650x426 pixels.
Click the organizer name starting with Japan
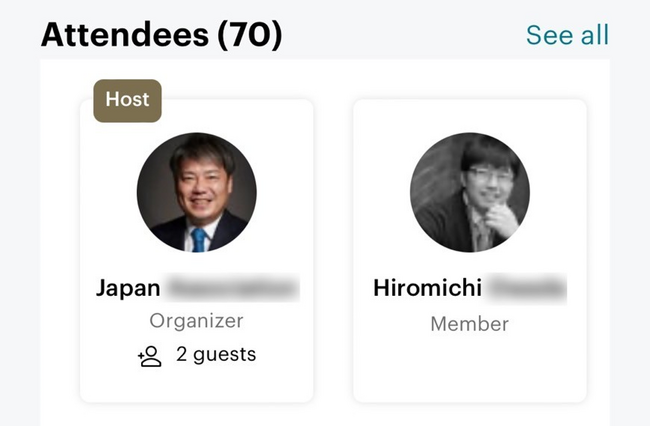(128, 289)
